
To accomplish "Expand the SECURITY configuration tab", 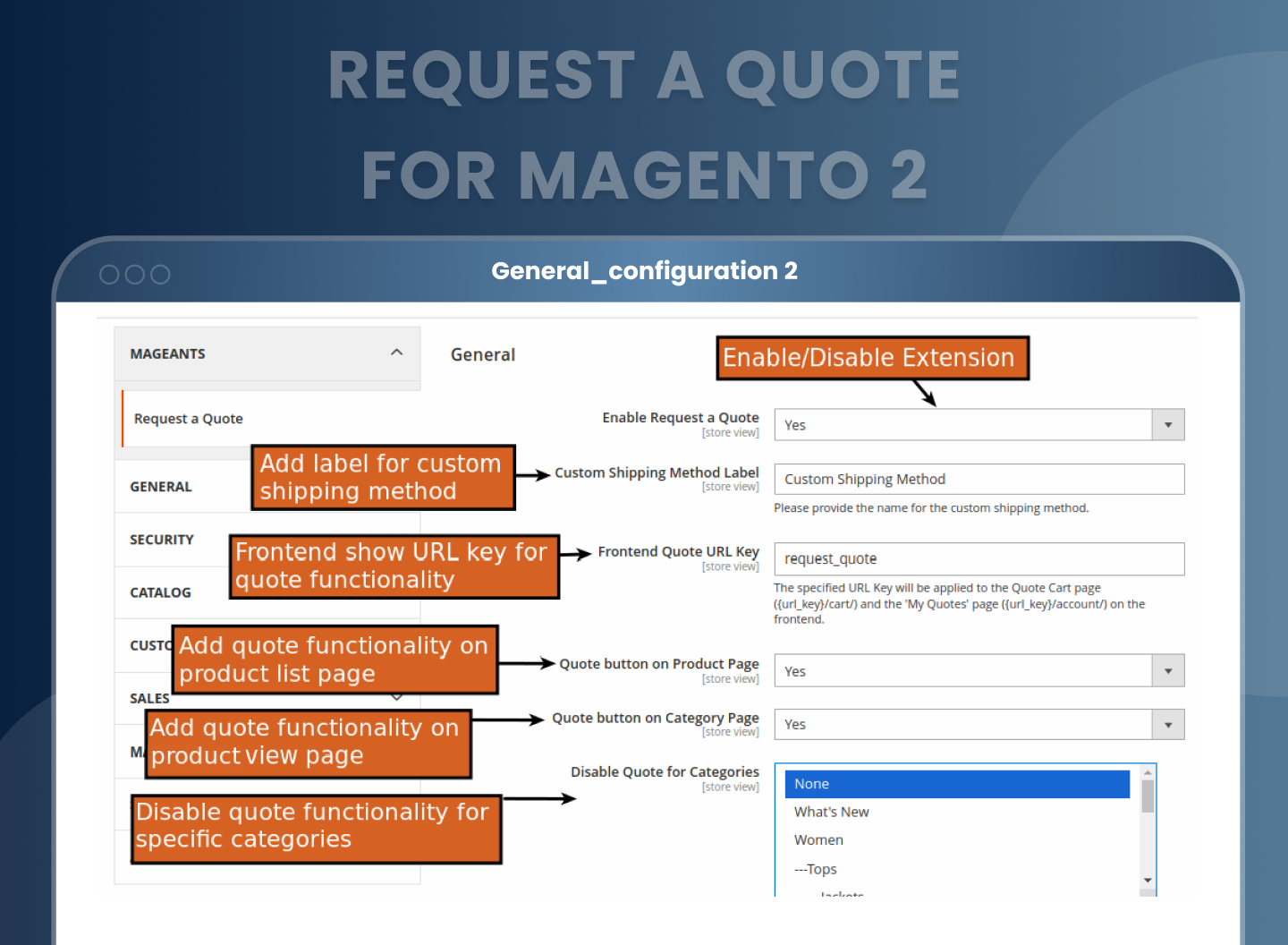I will click(162, 540).
